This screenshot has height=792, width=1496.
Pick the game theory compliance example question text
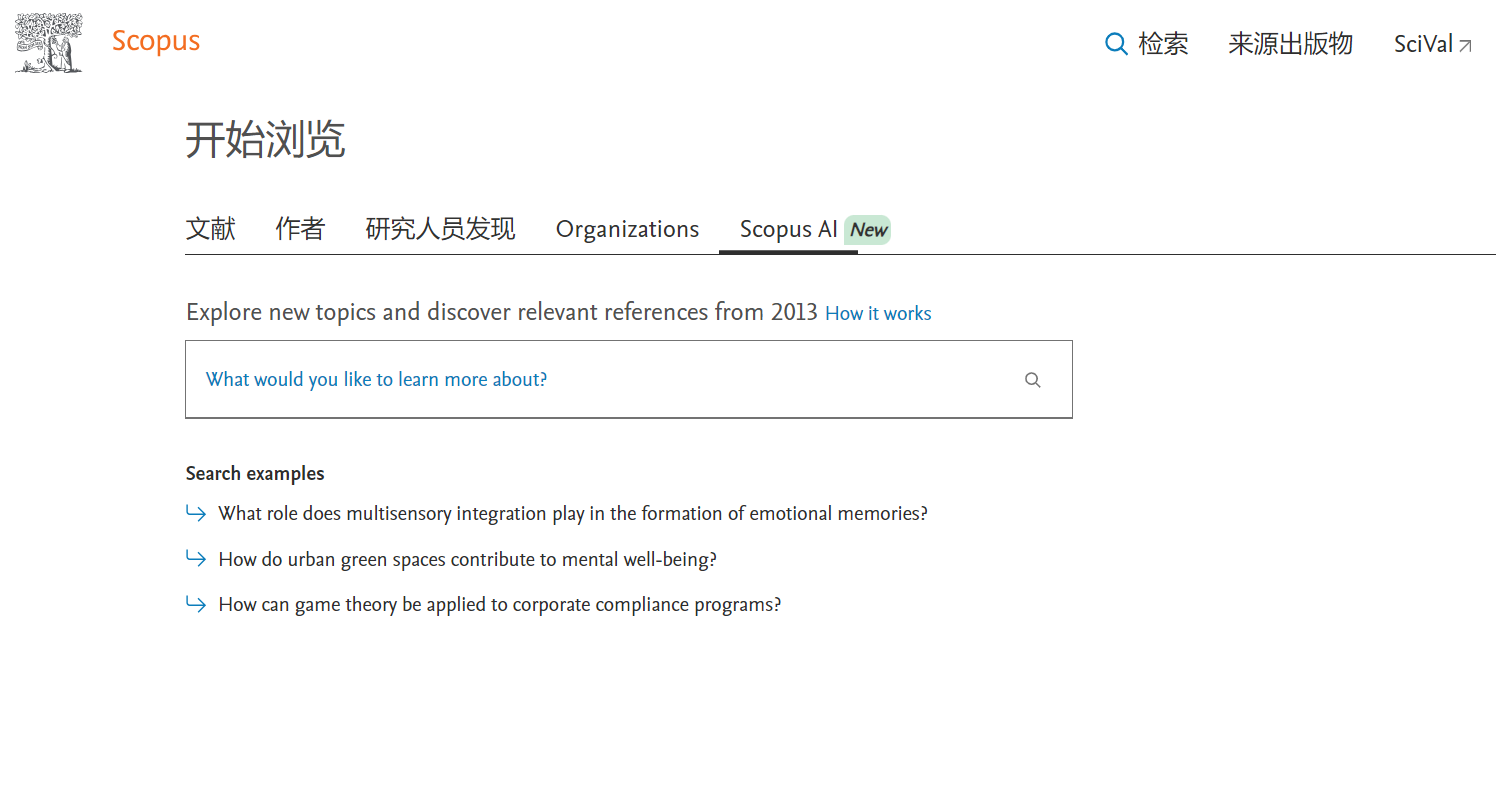click(499, 605)
